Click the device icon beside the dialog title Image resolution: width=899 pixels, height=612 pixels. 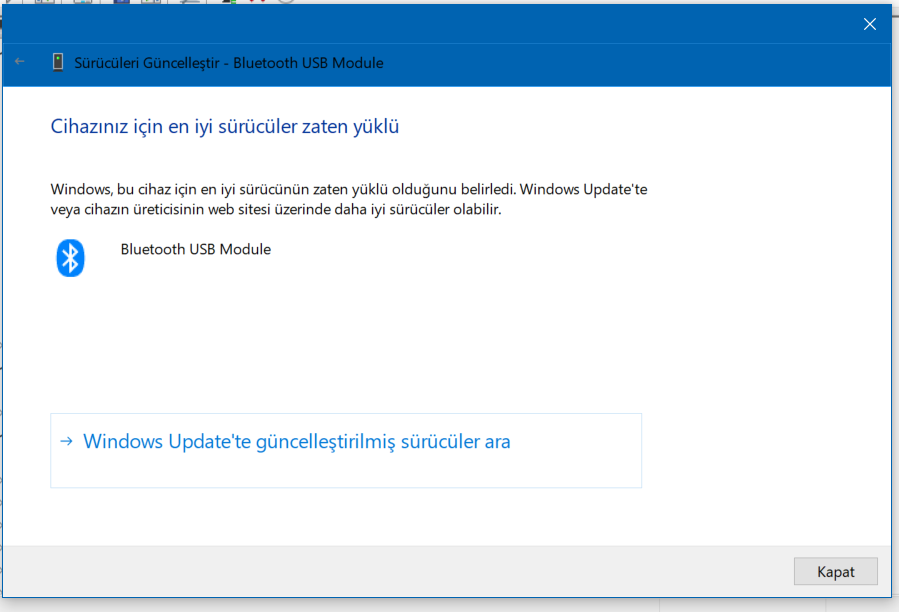58,62
